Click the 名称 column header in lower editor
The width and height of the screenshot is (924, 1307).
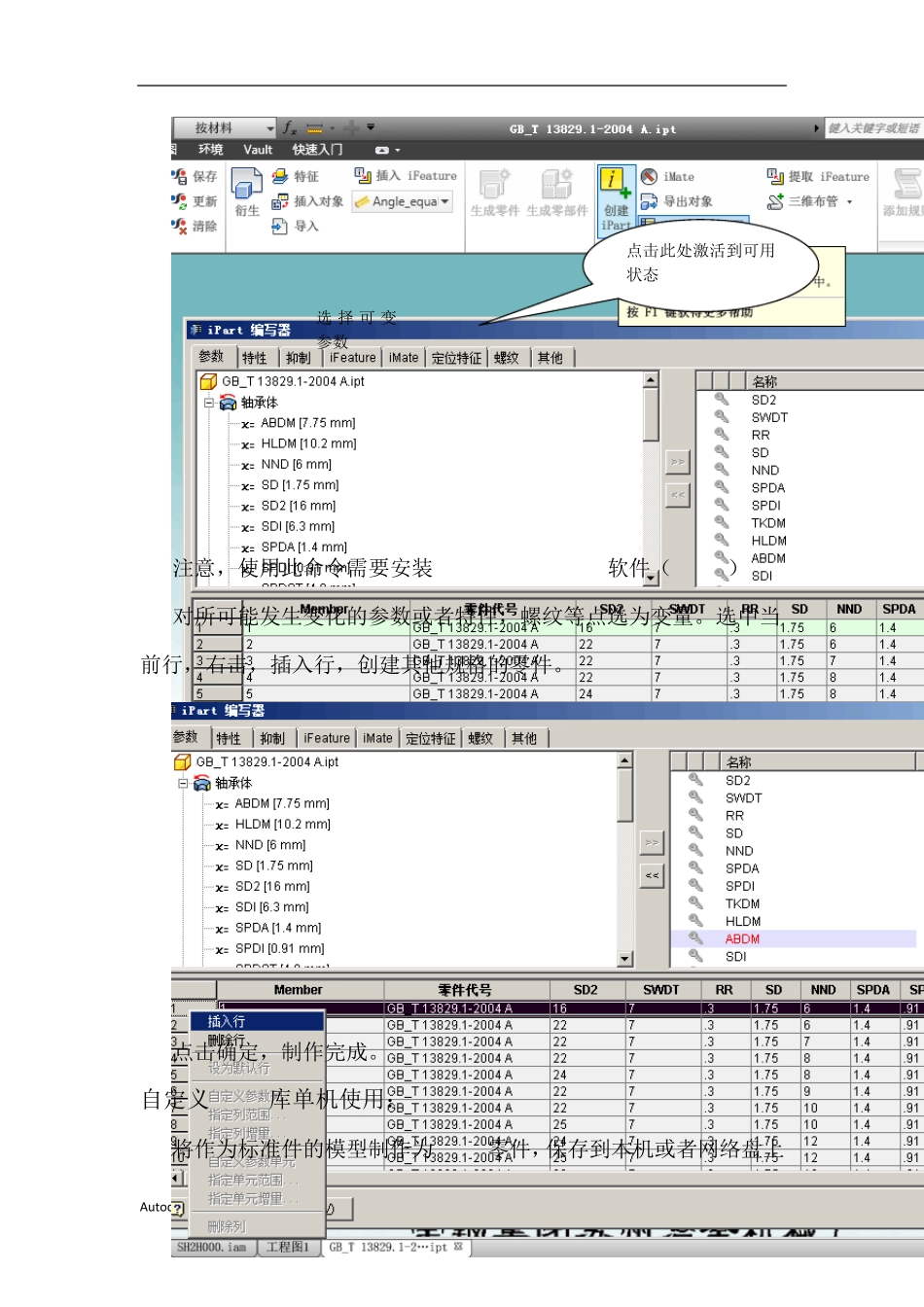[819, 761]
